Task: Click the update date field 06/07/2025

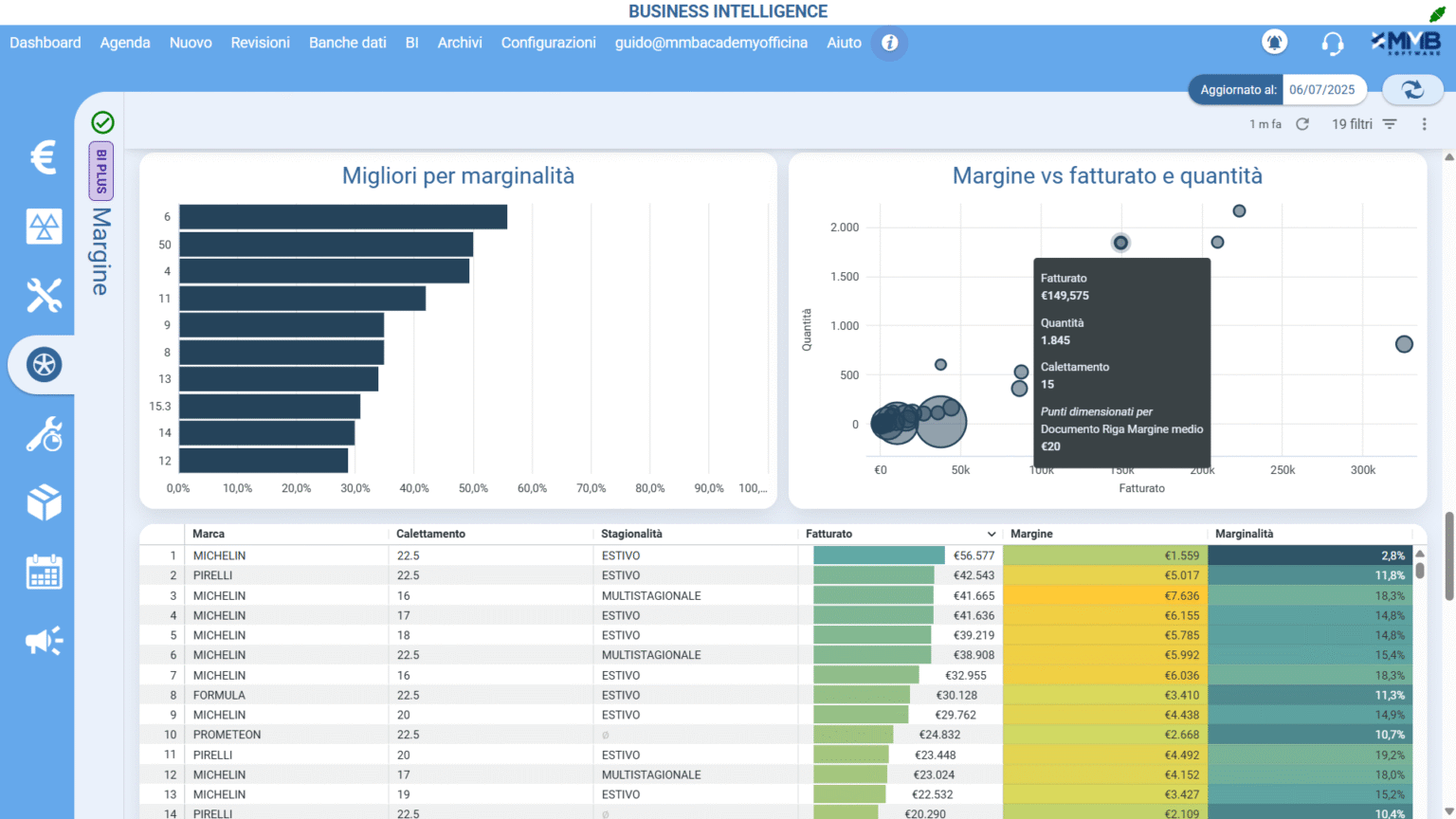Action: point(1321,90)
